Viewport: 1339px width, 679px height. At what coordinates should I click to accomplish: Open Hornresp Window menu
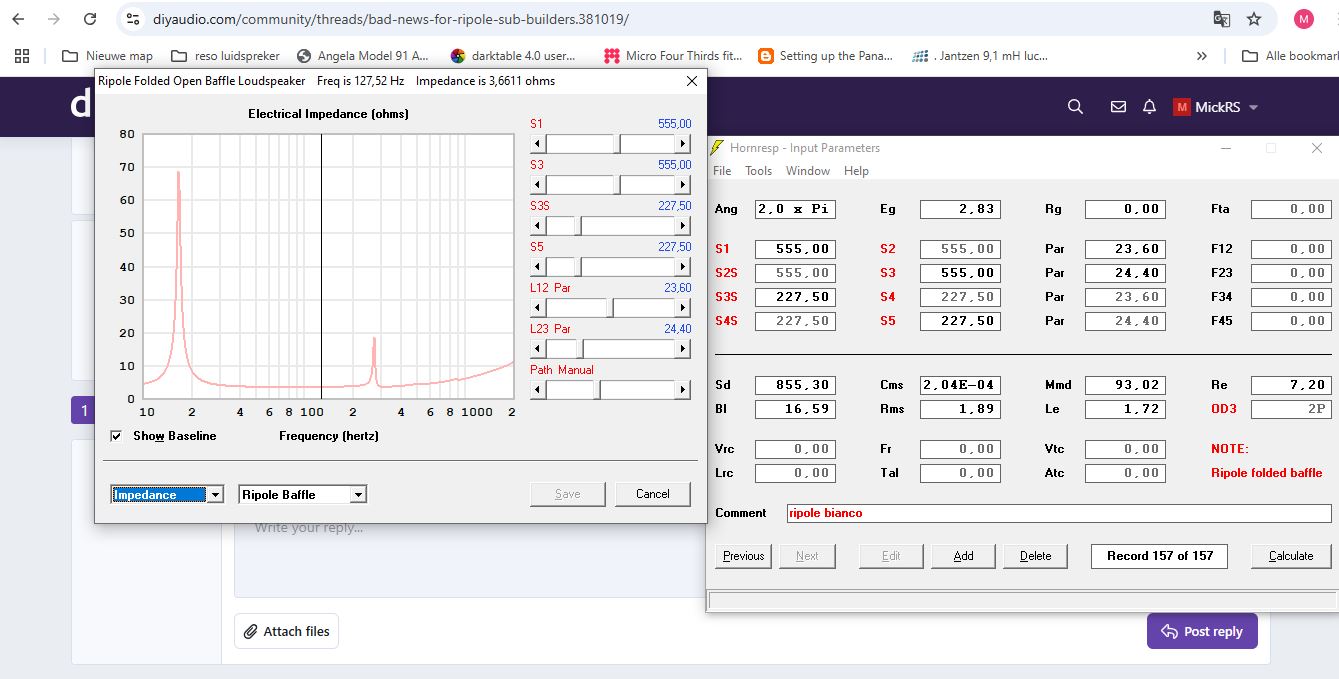(808, 171)
